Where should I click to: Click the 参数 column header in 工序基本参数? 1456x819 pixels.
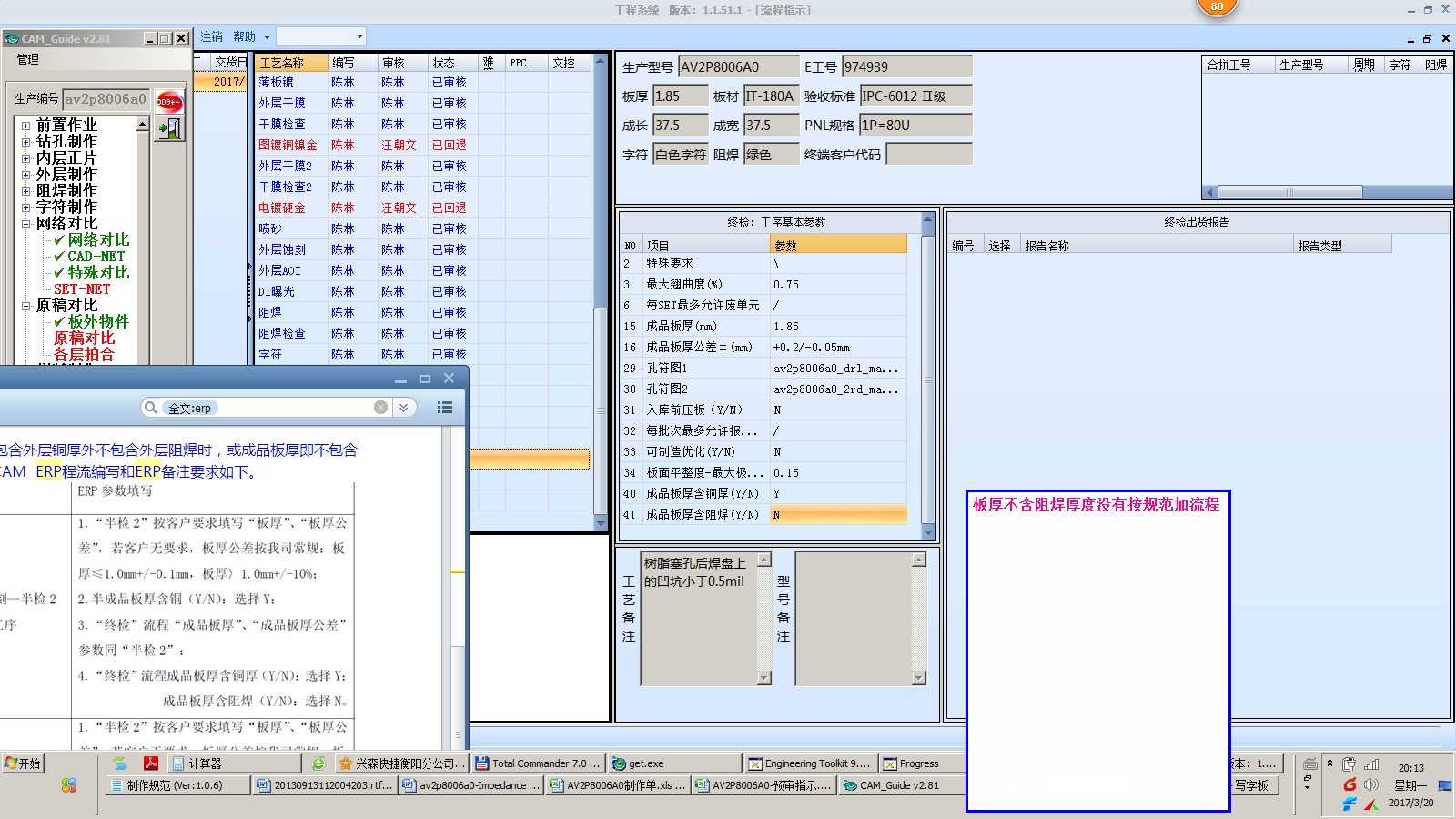839,246
